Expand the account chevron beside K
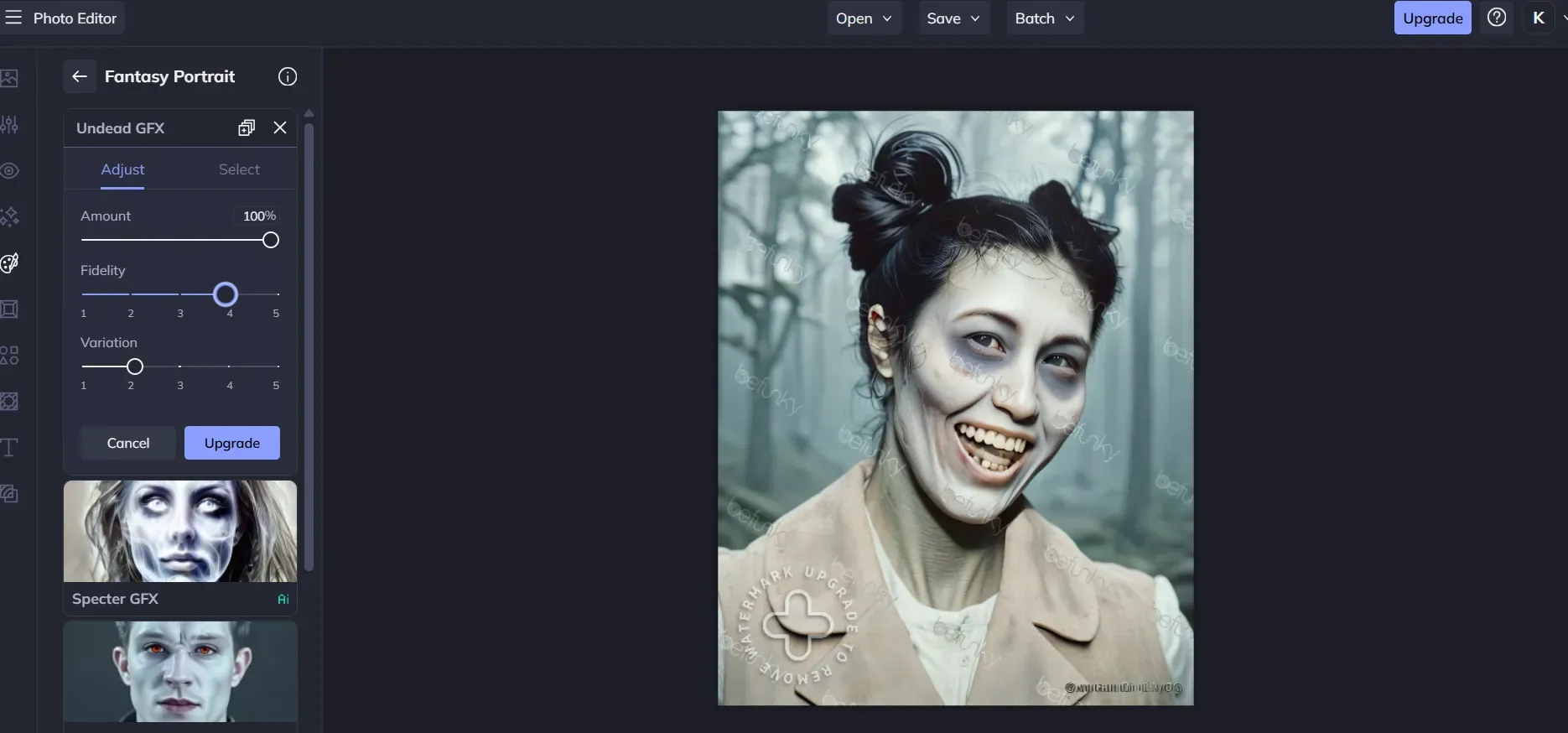The height and width of the screenshot is (733, 1568). pyautogui.click(x=1564, y=18)
